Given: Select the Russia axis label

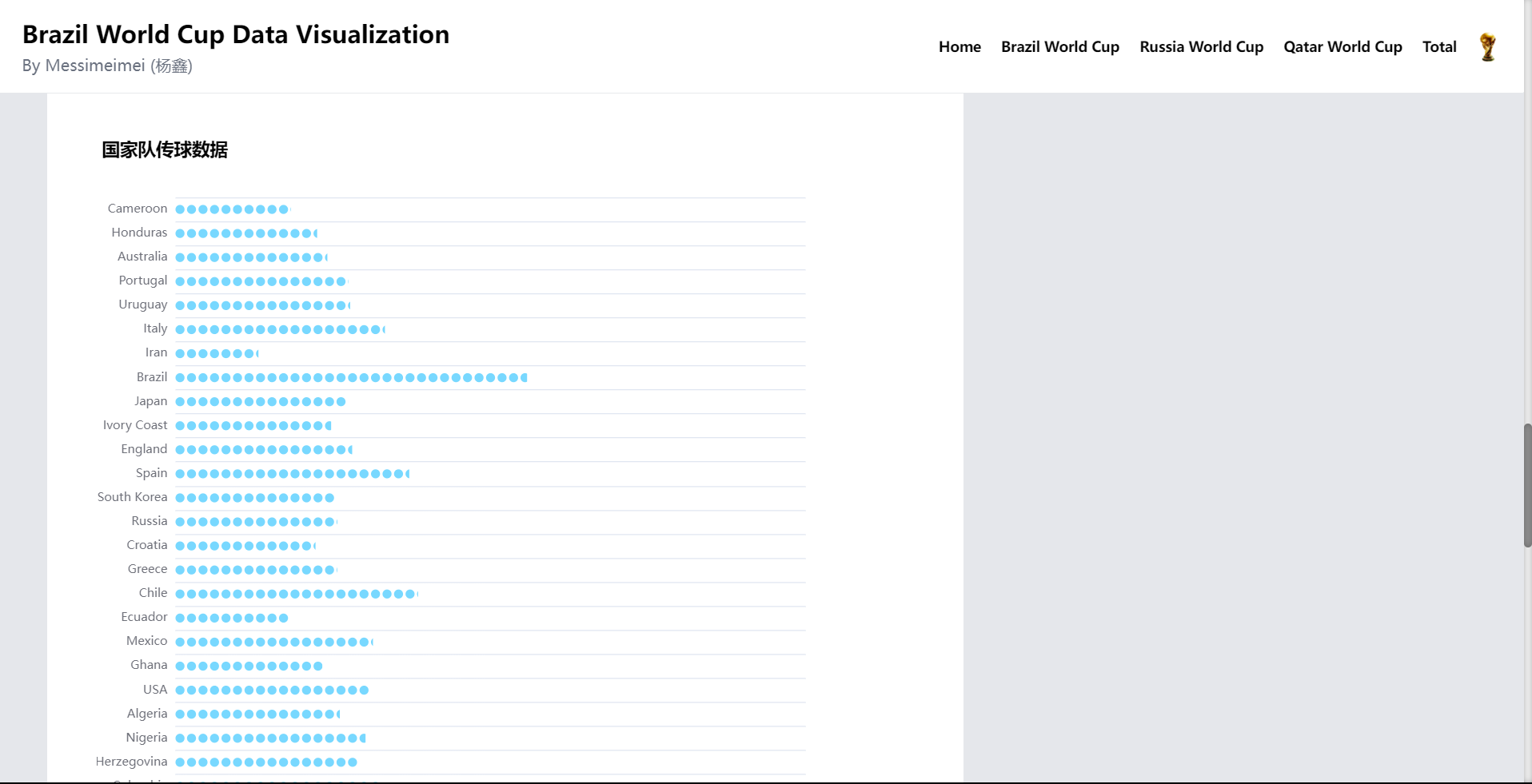Looking at the screenshot, I should click(x=150, y=521).
